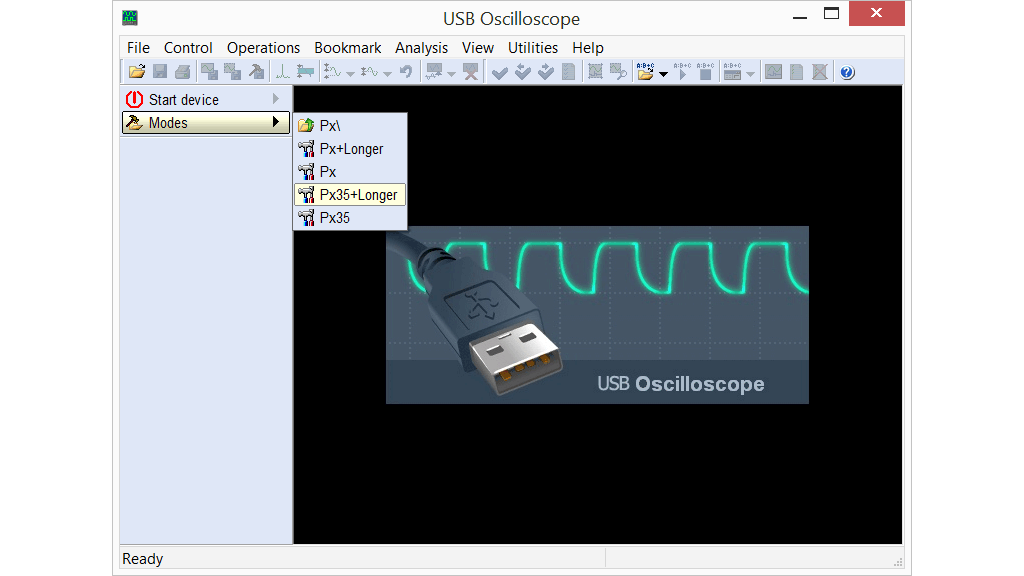Viewport: 1024px width, 576px height.
Task: Click the A:B+C stop macro icon
Action: (x=705, y=72)
